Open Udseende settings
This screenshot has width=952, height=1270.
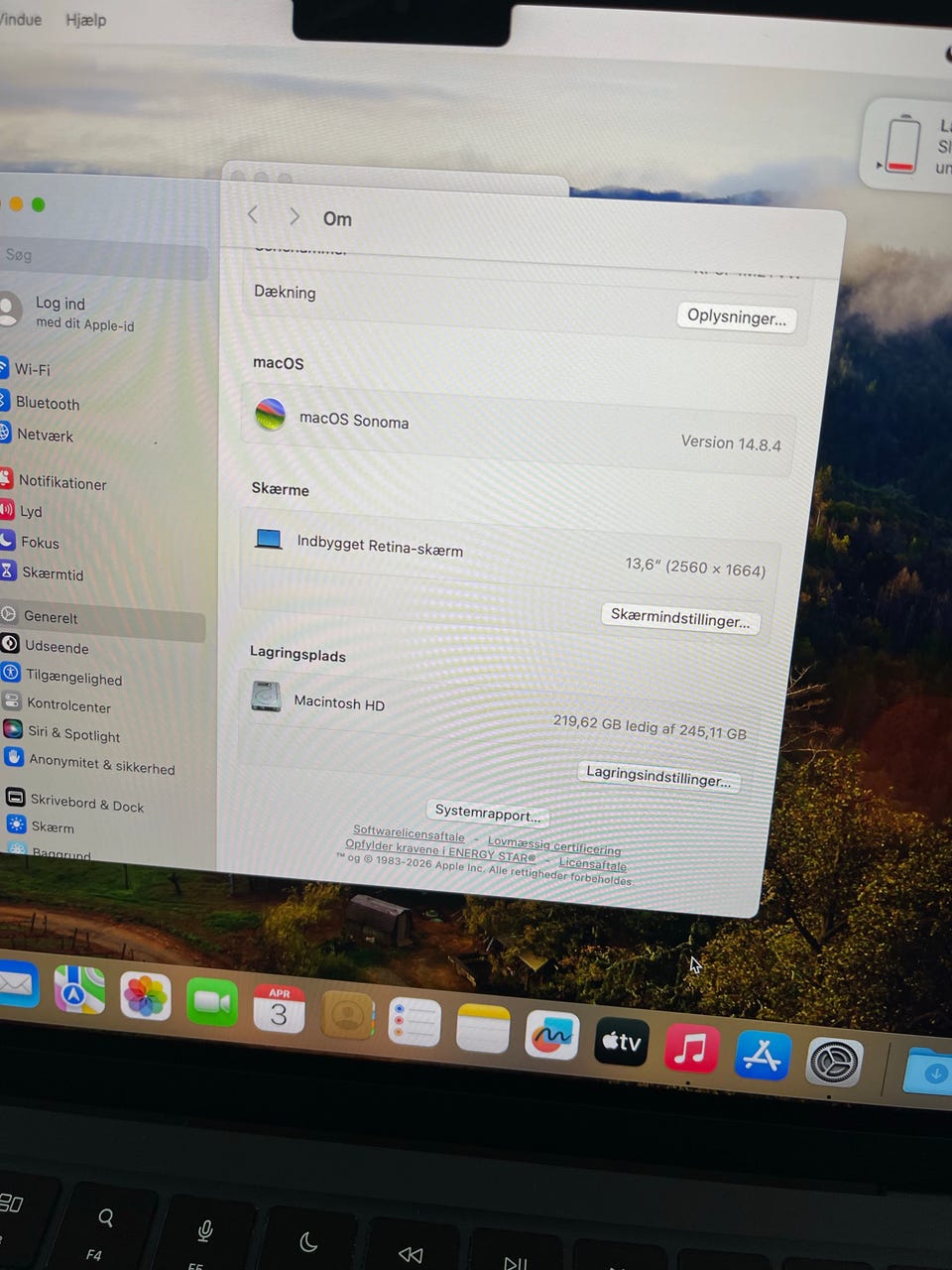point(47,646)
